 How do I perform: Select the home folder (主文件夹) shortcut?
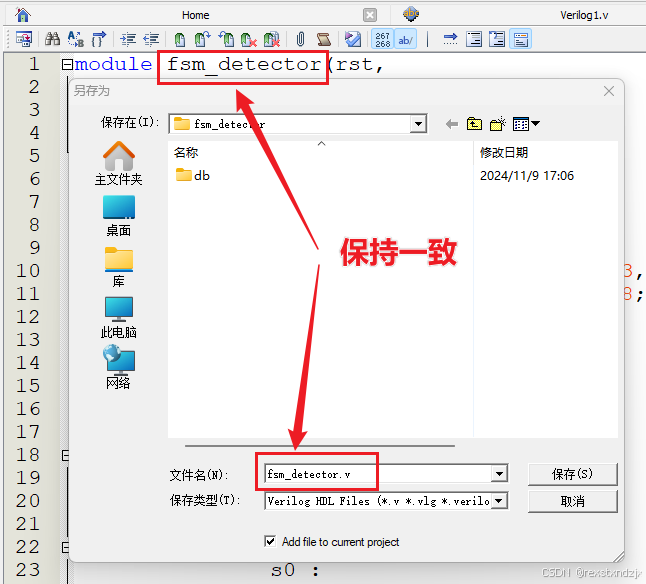click(119, 164)
